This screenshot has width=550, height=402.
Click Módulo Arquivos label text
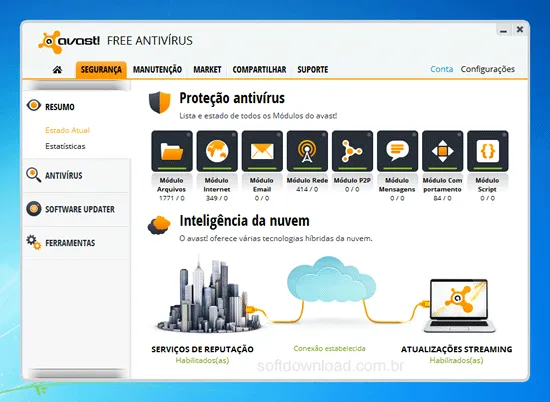[172, 185]
